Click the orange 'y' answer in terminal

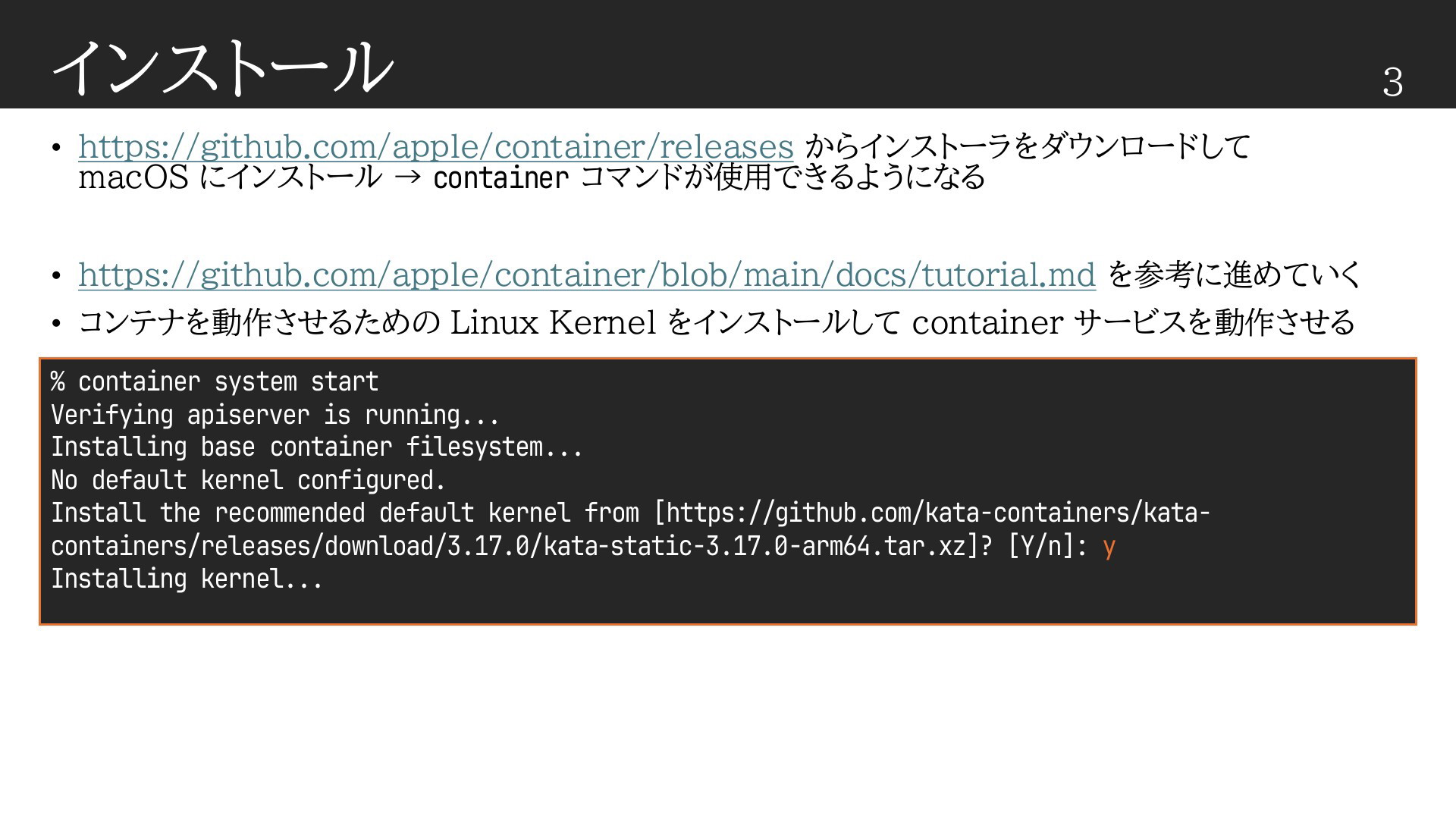pyautogui.click(x=1109, y=547)
